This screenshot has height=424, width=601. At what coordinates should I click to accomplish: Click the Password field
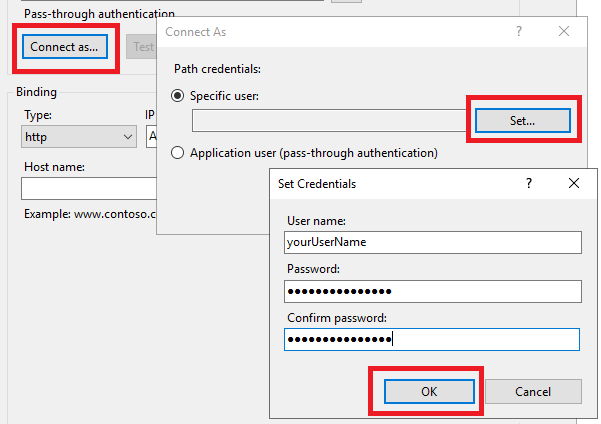click(x=432, y=291)
